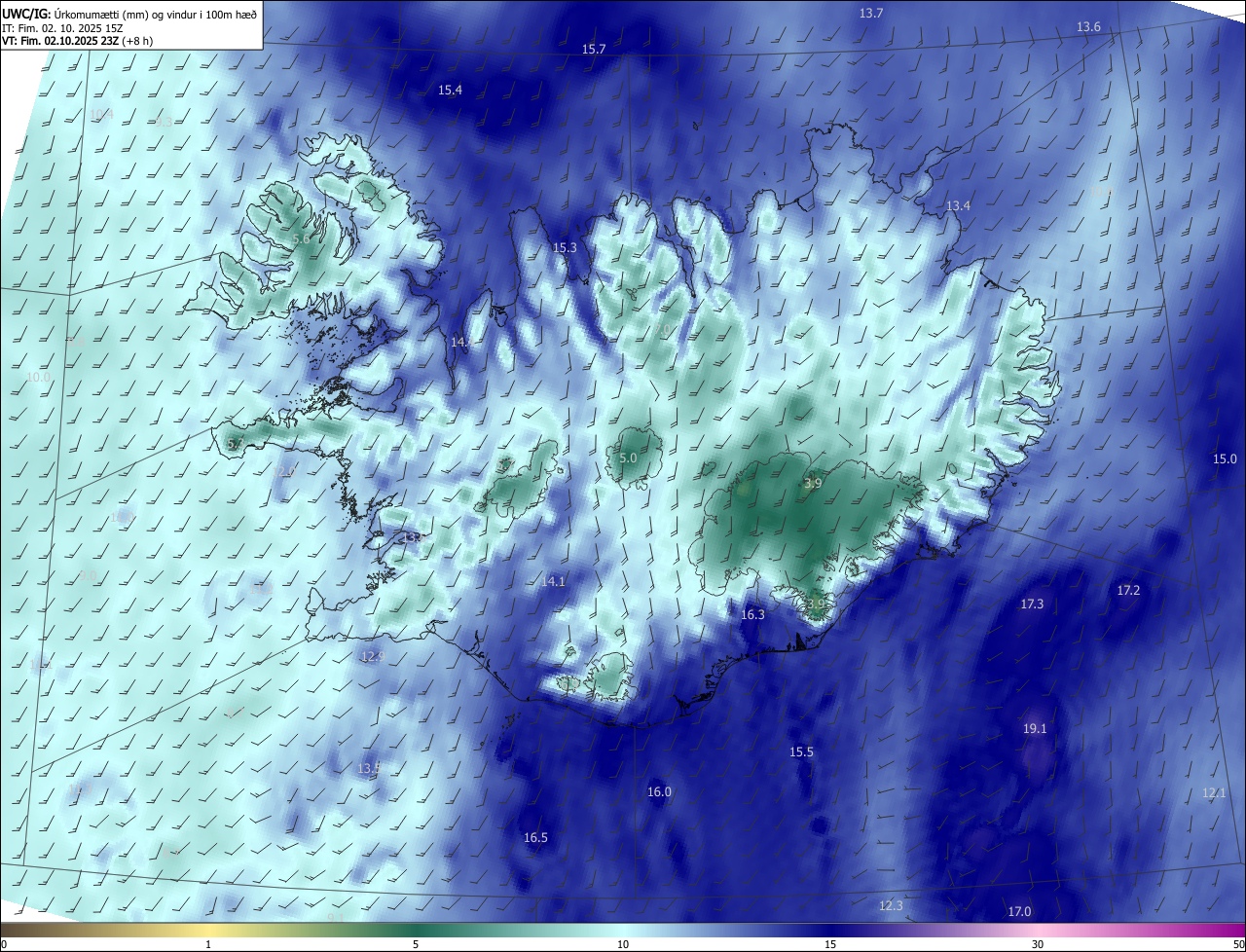Click the 12.9 label off Reykjanes
1246x952 pixels.
coord(373,657)
